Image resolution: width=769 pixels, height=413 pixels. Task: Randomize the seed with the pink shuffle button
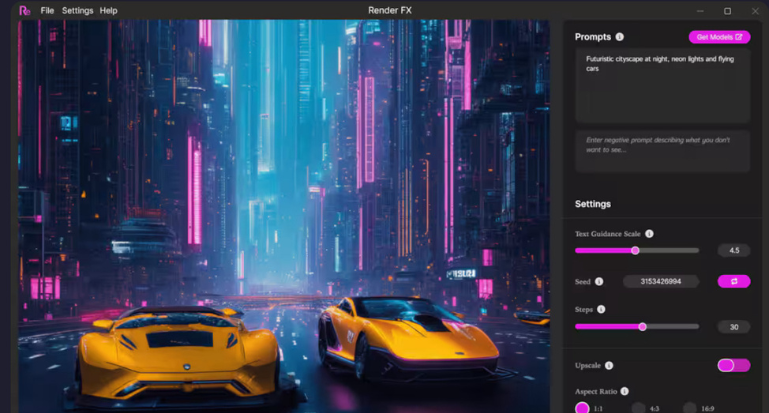coord(733,282)
